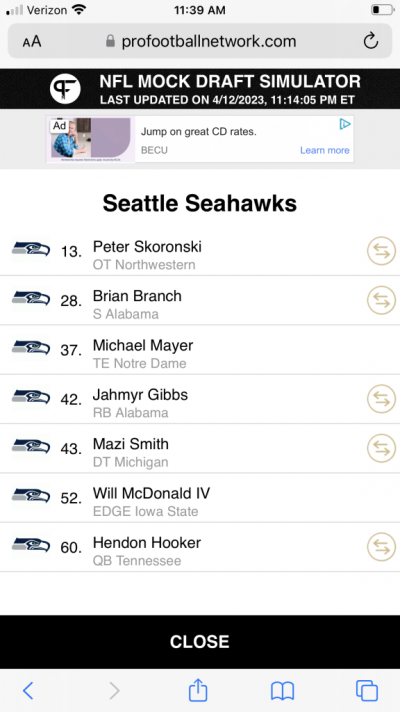Select pick 52 Will McDonald IV row
The image size is (400, 712).
coord(200,498)
